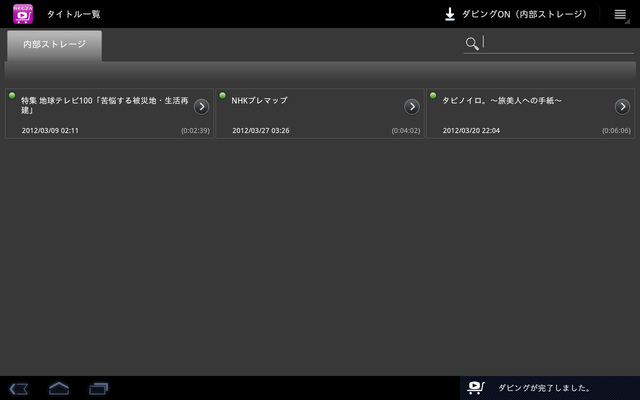The height and width of the screenshot is (400, 640).
Task: Click duration (0:02:39)
Action: [196, 131]
